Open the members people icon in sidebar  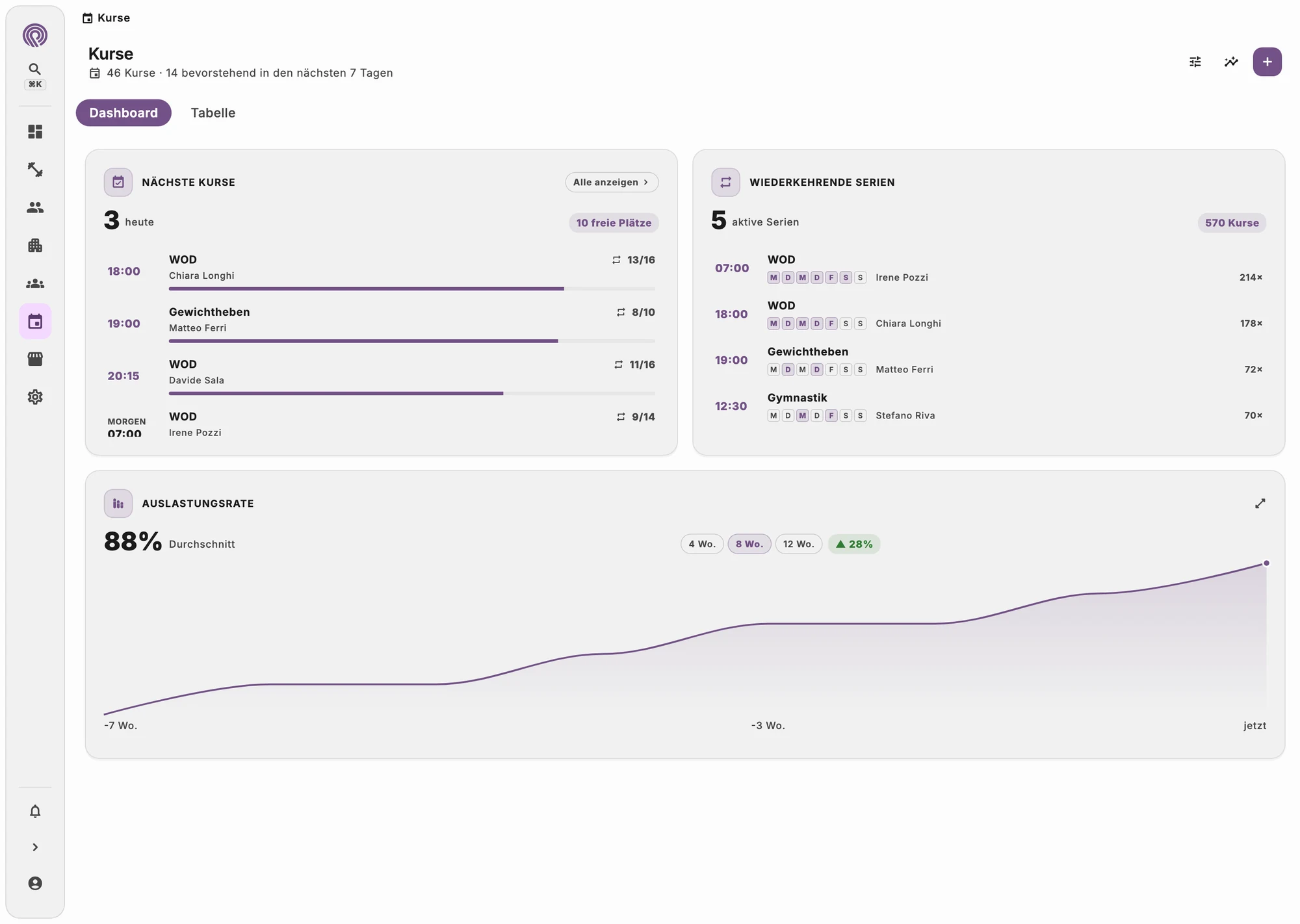click(35, 207)
